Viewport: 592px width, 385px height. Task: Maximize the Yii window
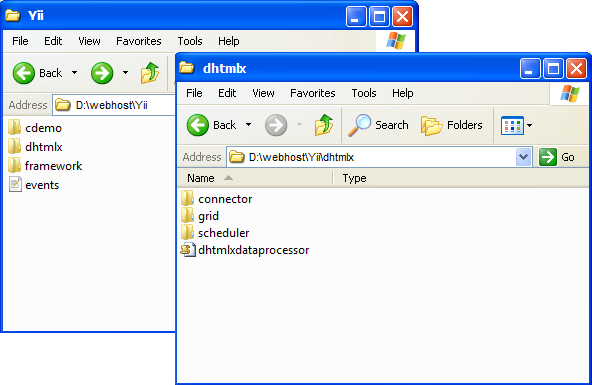(x=379, y=17)
